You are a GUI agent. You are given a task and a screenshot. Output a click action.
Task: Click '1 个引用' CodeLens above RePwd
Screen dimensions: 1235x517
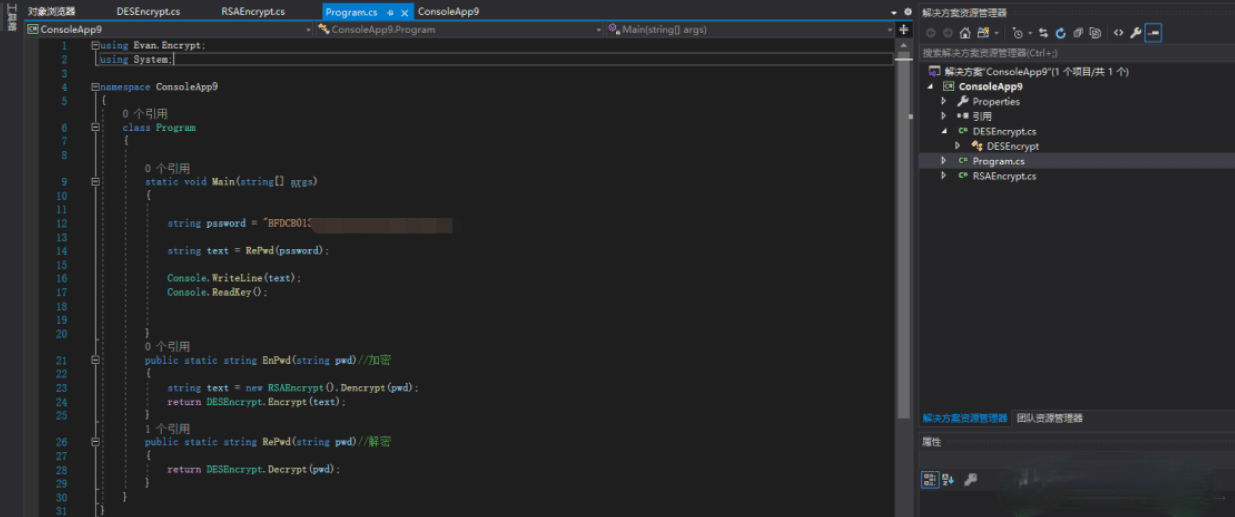[x=167, y=428]
